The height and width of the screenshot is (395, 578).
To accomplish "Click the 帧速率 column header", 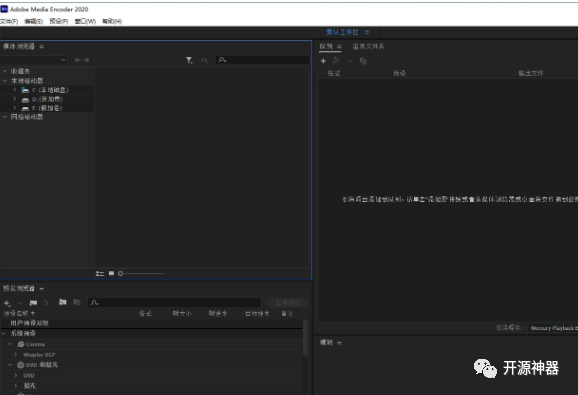I will tap(218, 313).
